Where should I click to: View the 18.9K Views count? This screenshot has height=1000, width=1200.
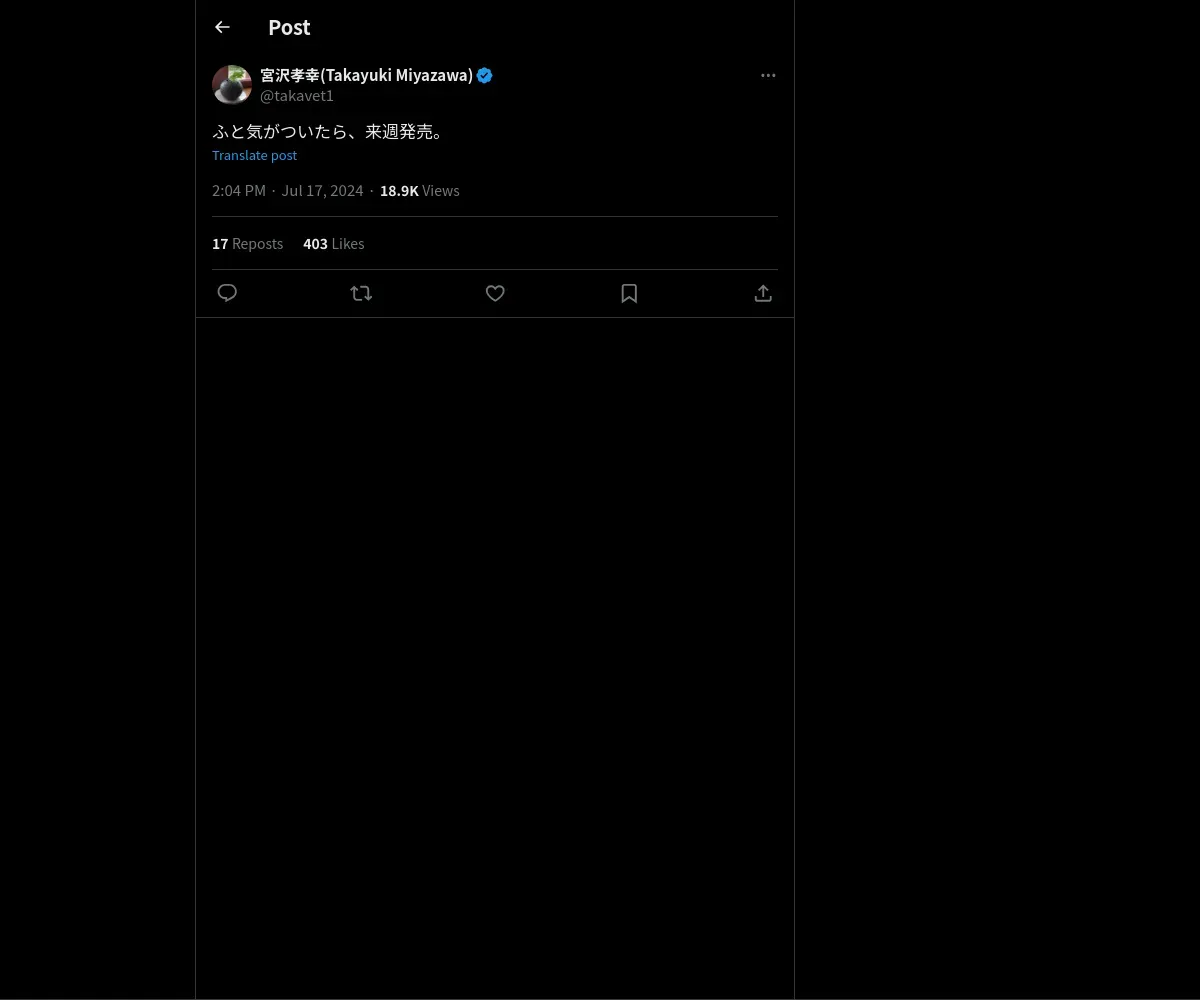tap(420, 190)
